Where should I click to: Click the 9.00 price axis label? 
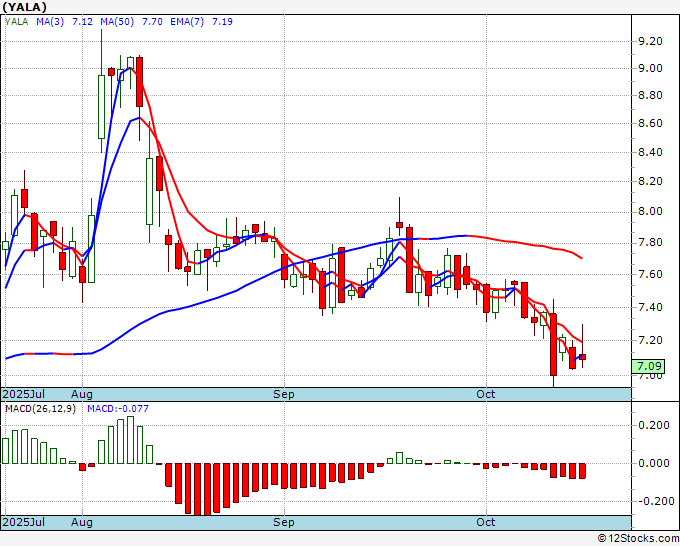(650, 68)
